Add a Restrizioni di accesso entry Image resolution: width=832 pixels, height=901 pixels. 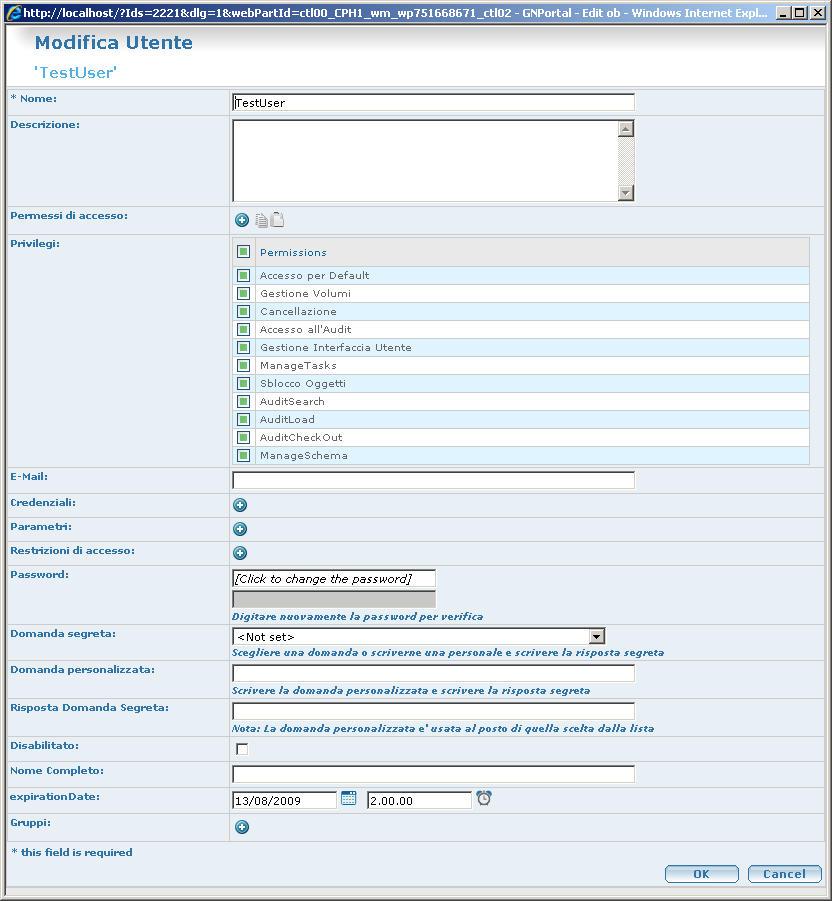240,553
